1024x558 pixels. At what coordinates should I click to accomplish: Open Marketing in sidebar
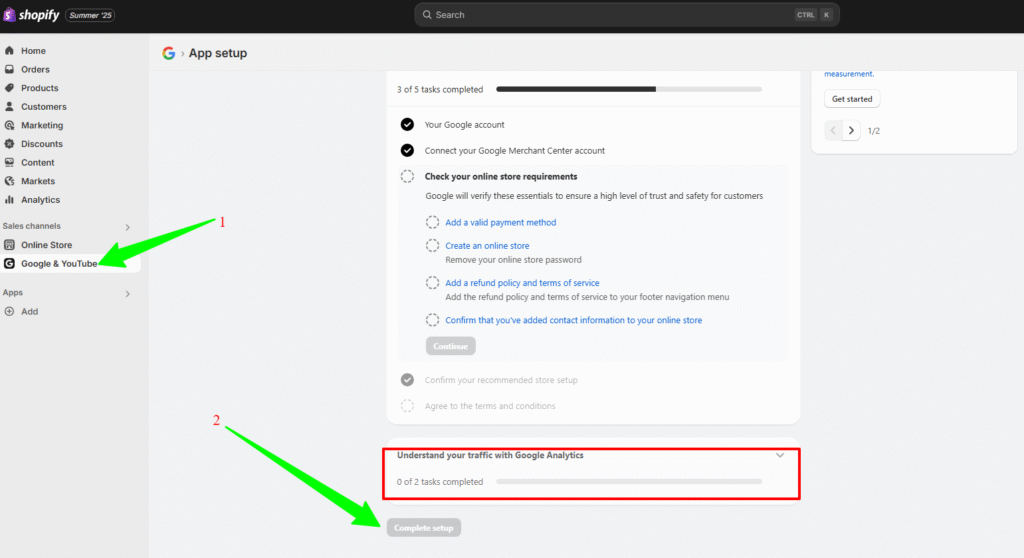pos(42,125)
